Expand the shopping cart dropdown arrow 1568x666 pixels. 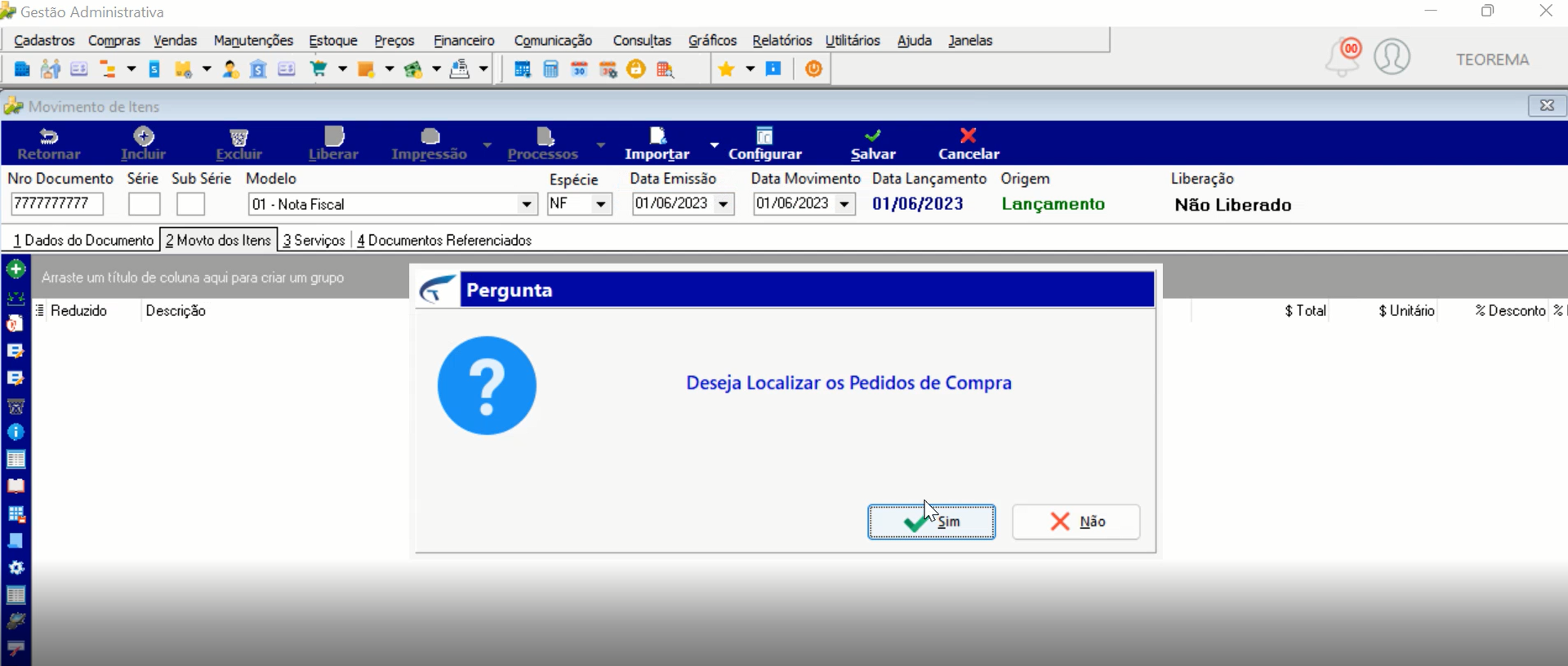pos(342,69)
